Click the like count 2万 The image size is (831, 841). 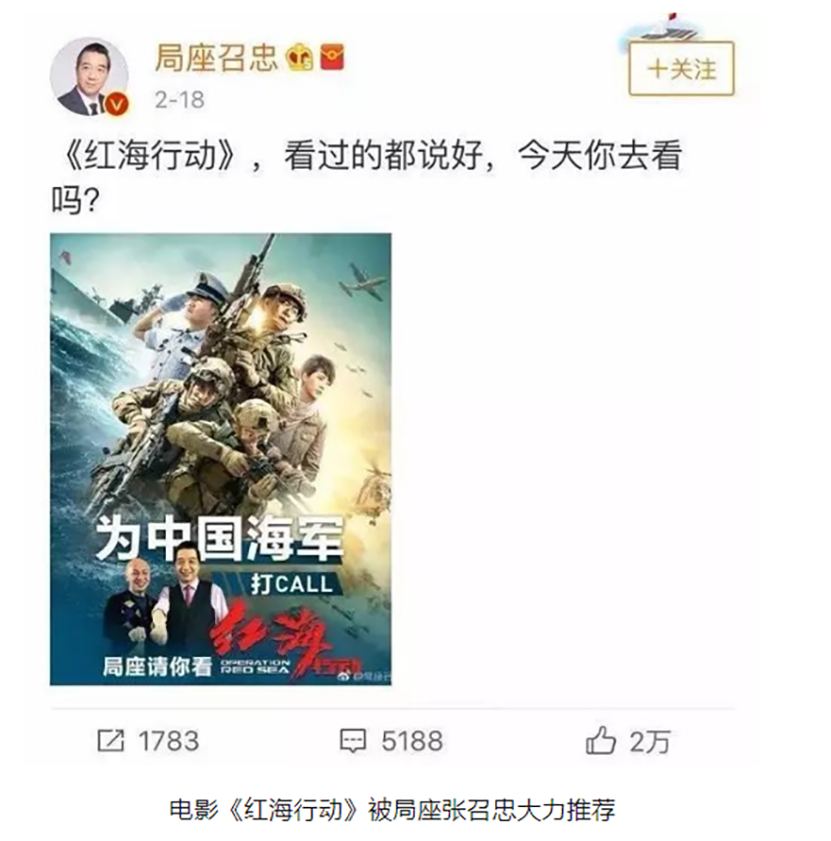coord(650,742)
